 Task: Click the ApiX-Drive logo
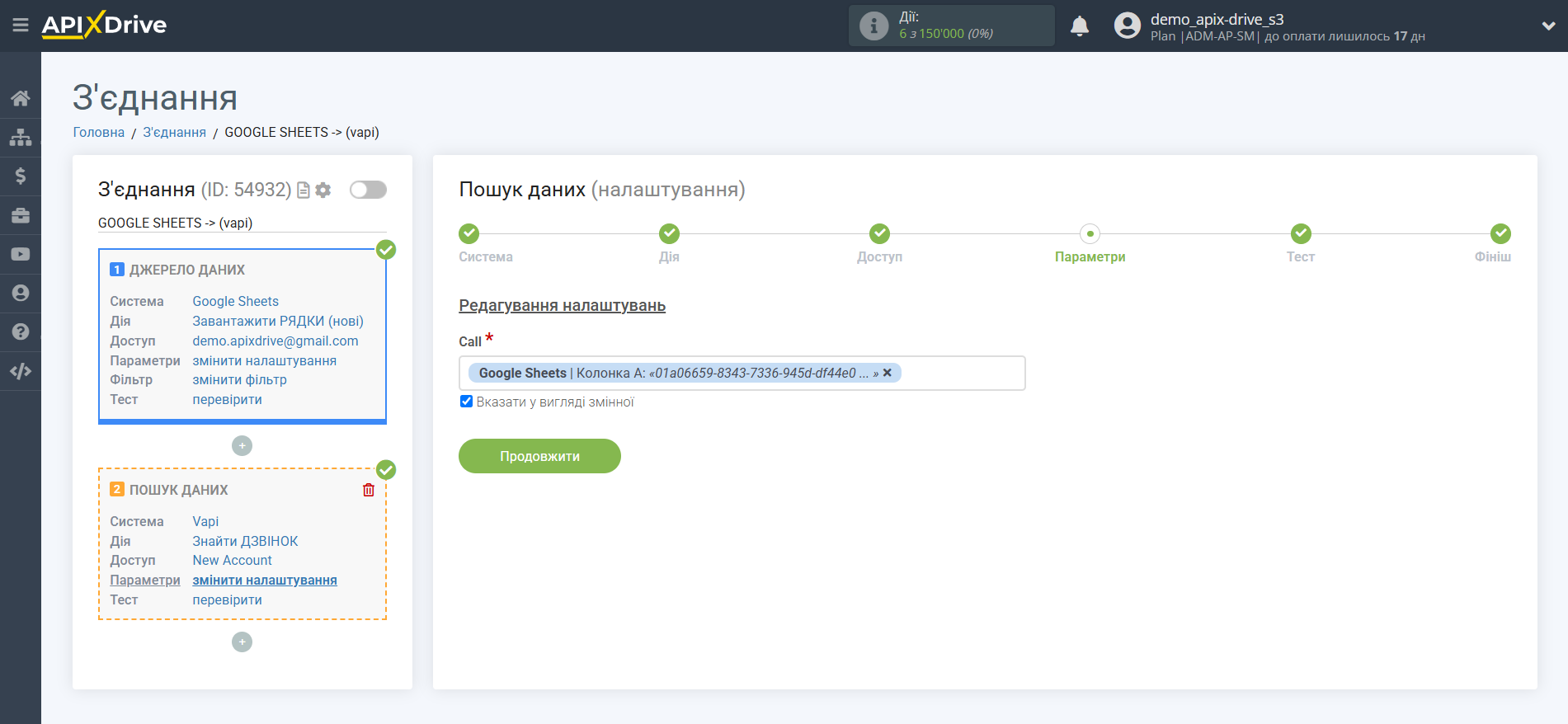point(104,25)
